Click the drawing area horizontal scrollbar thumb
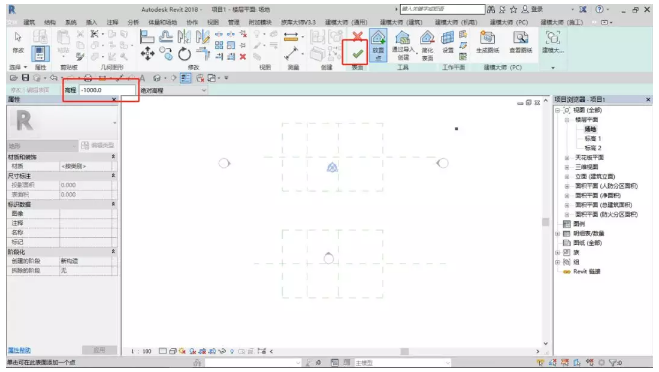Image resolution: width=659 pixels, height=372 pixels. click(404, 351)
